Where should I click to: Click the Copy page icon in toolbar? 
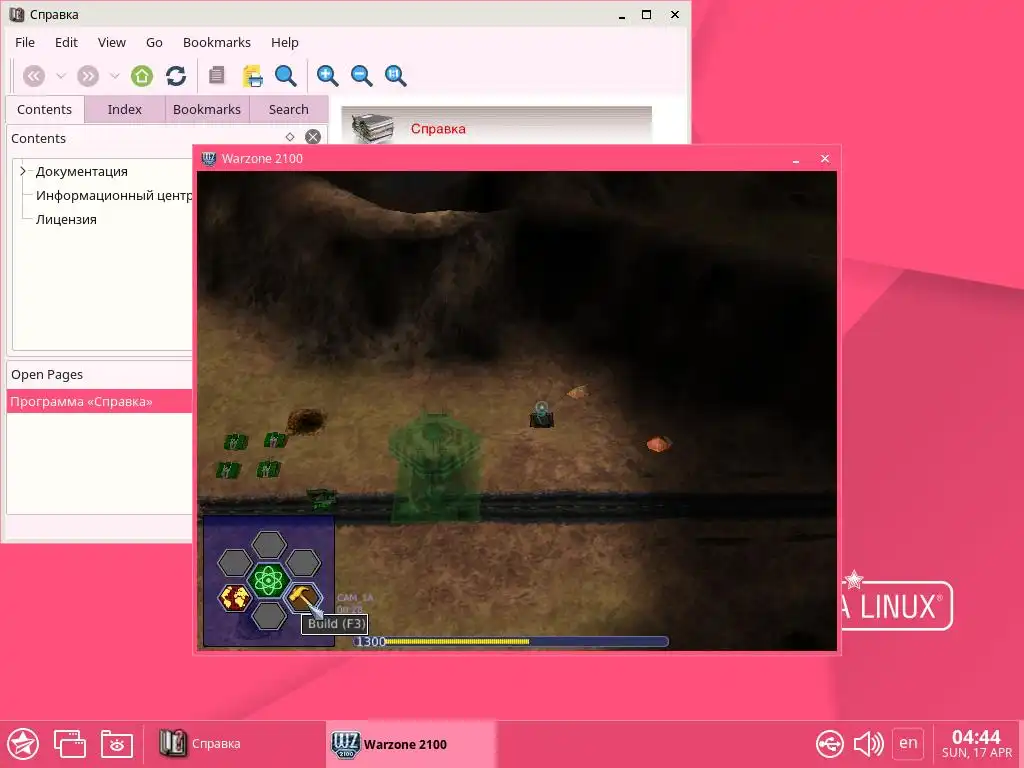[x=217, y=76]
